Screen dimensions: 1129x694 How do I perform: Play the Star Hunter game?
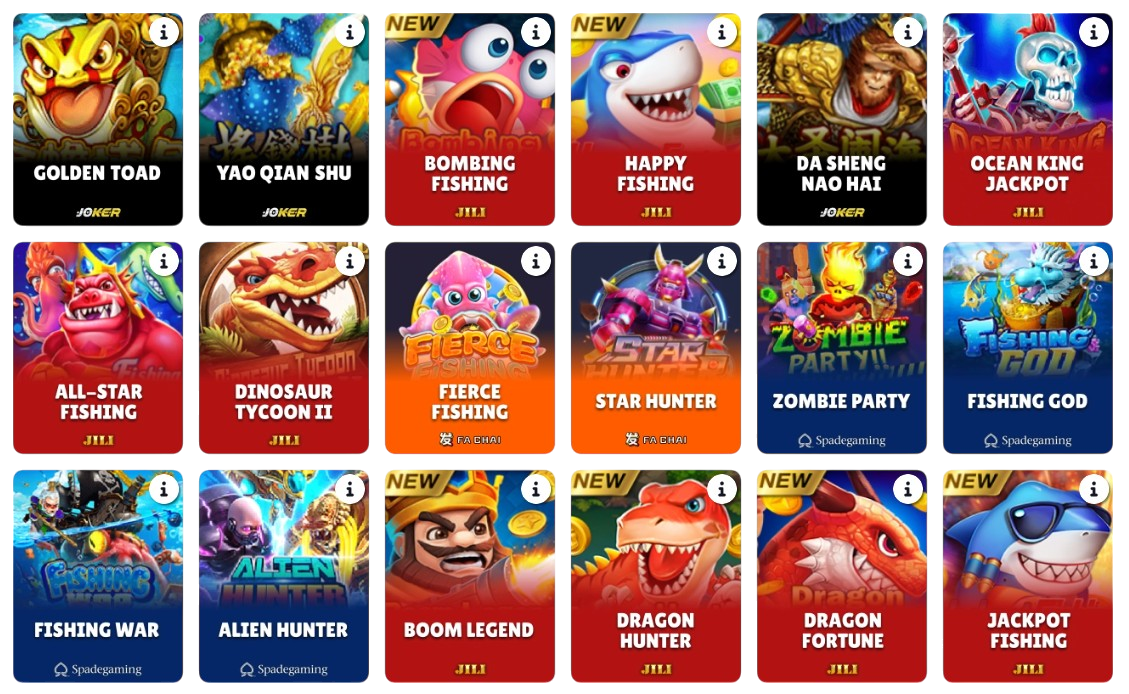656,348
